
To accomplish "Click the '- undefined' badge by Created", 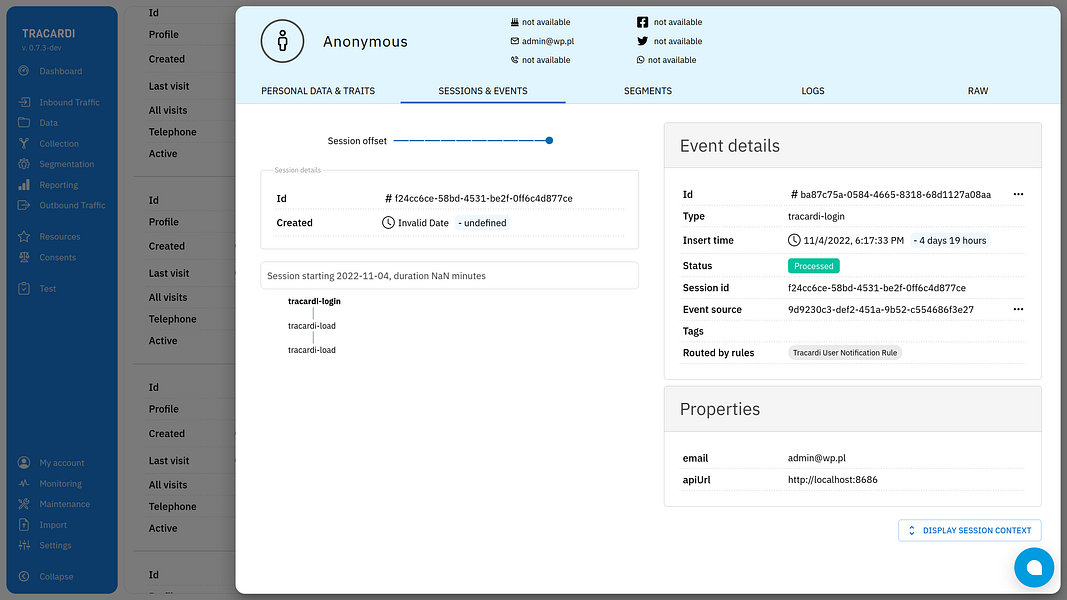I will click(x=482, y=222).
